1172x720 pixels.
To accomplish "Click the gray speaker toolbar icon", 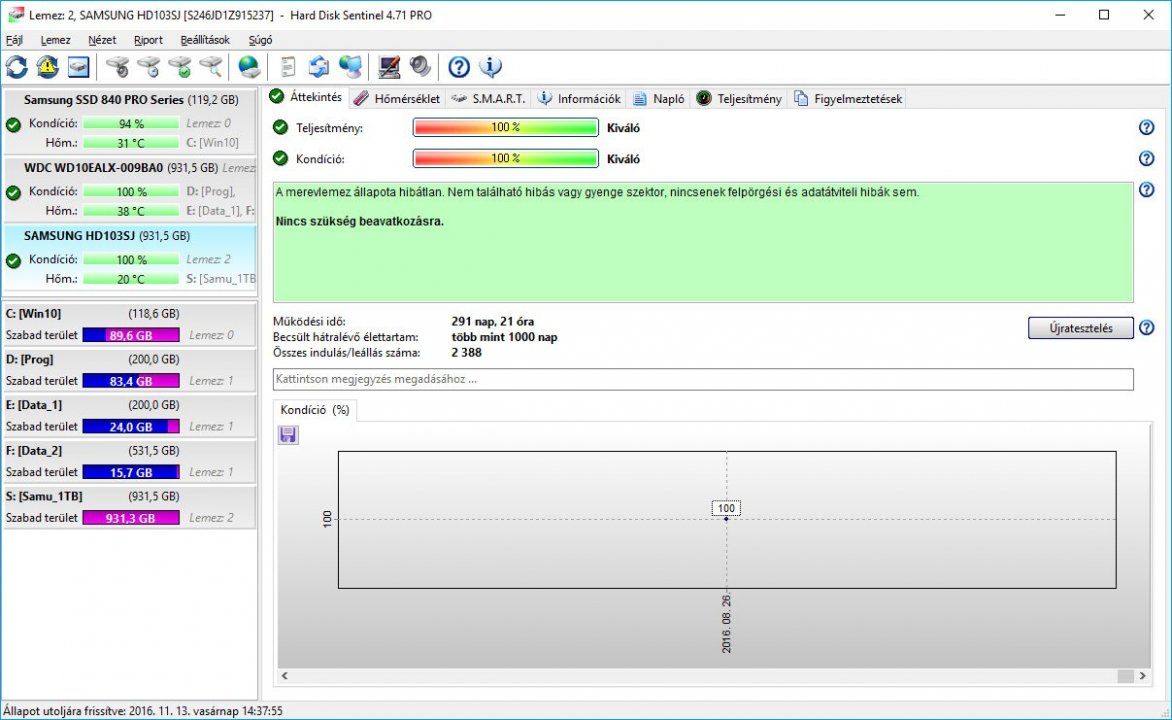I will (420, 67).
